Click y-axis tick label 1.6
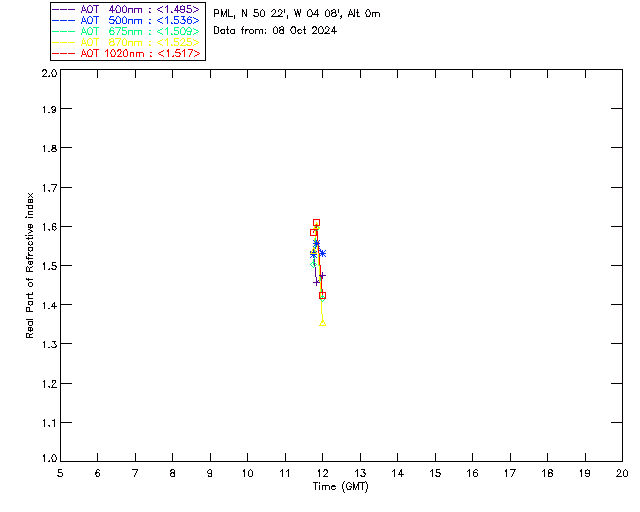640x512 pixels. (x=49, y=227)
